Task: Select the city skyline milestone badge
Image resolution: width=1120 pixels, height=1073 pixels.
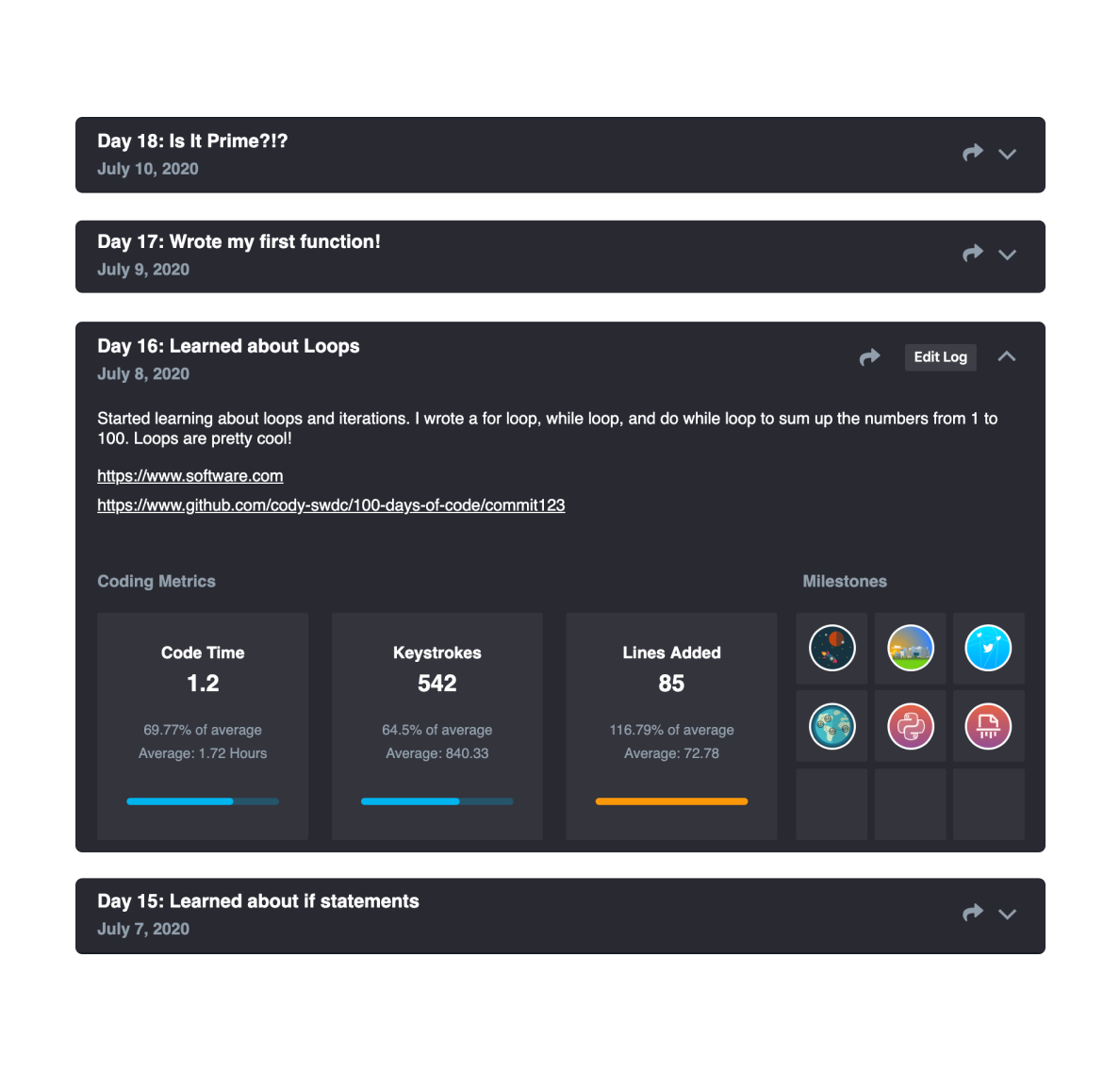Action: pos(910,648)
